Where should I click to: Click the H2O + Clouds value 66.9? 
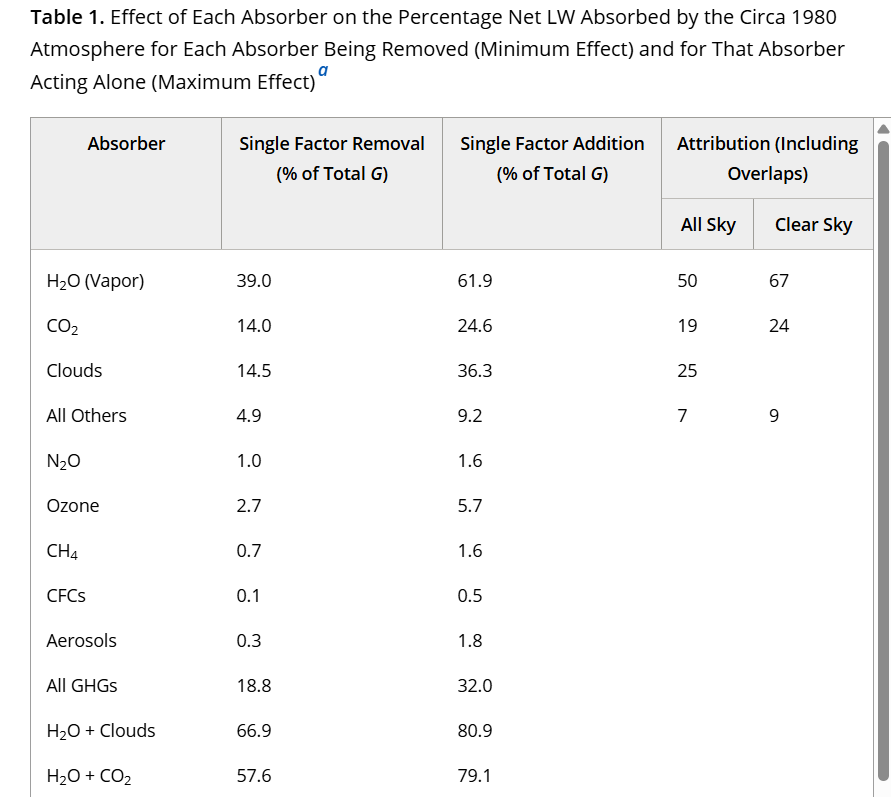pos(254,731)
